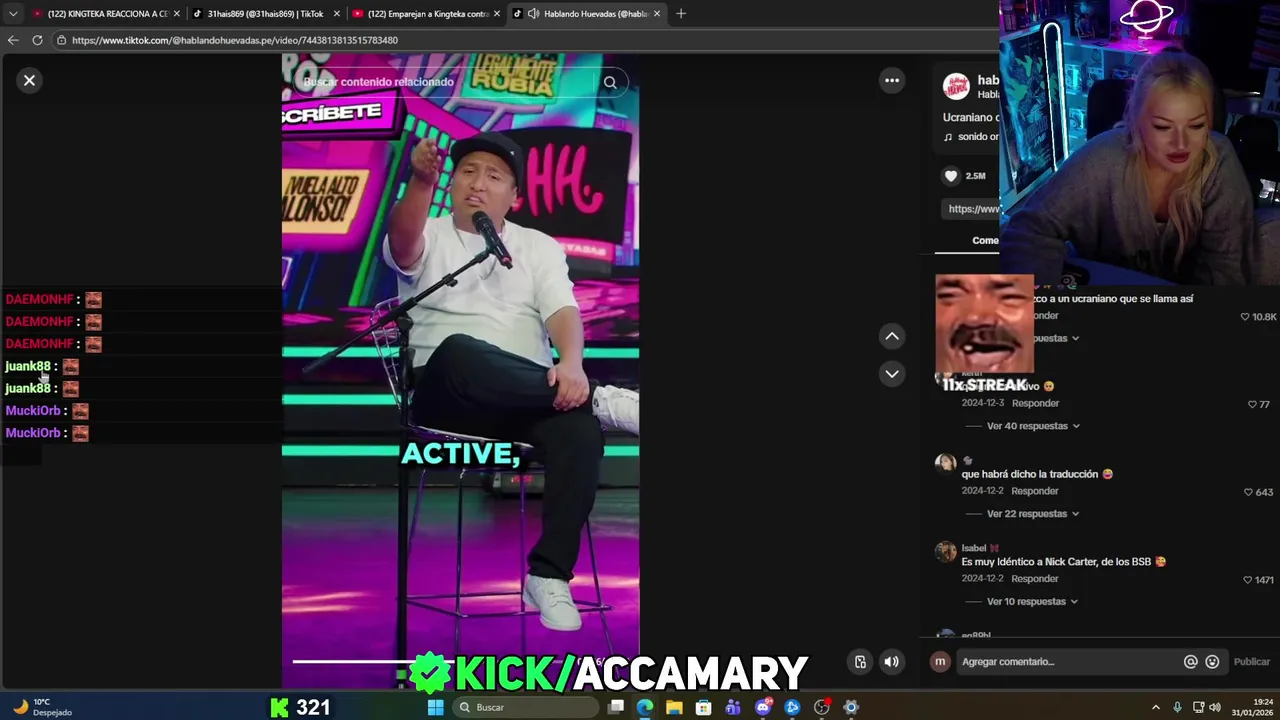Image resolution: width=1280 pixels, height=720 pixels.
Task: Like the video with the heart icon
Action: 951,176
